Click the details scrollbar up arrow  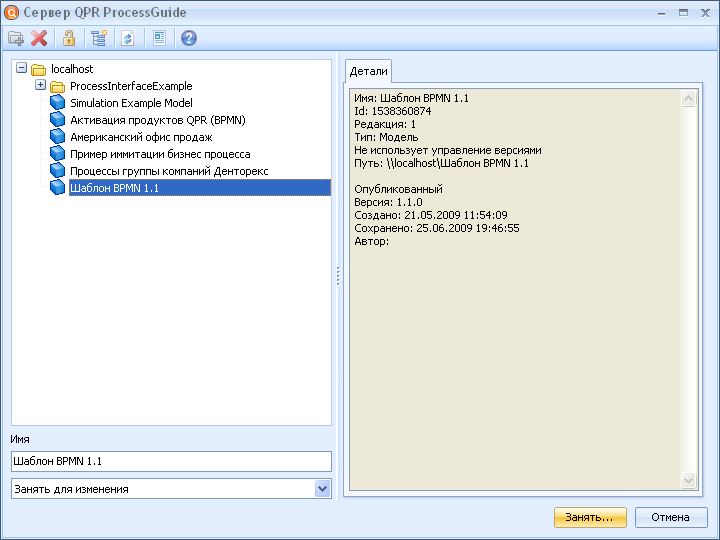point(688,98)
